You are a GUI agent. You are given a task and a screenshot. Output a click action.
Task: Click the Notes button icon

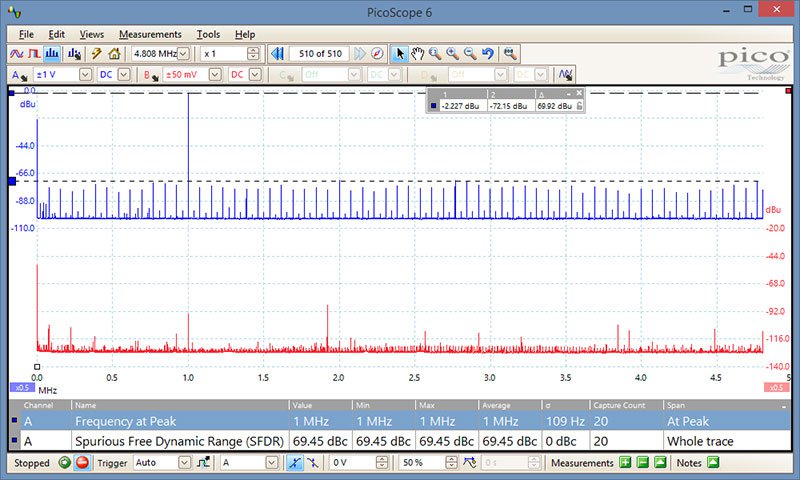[713, 463]
